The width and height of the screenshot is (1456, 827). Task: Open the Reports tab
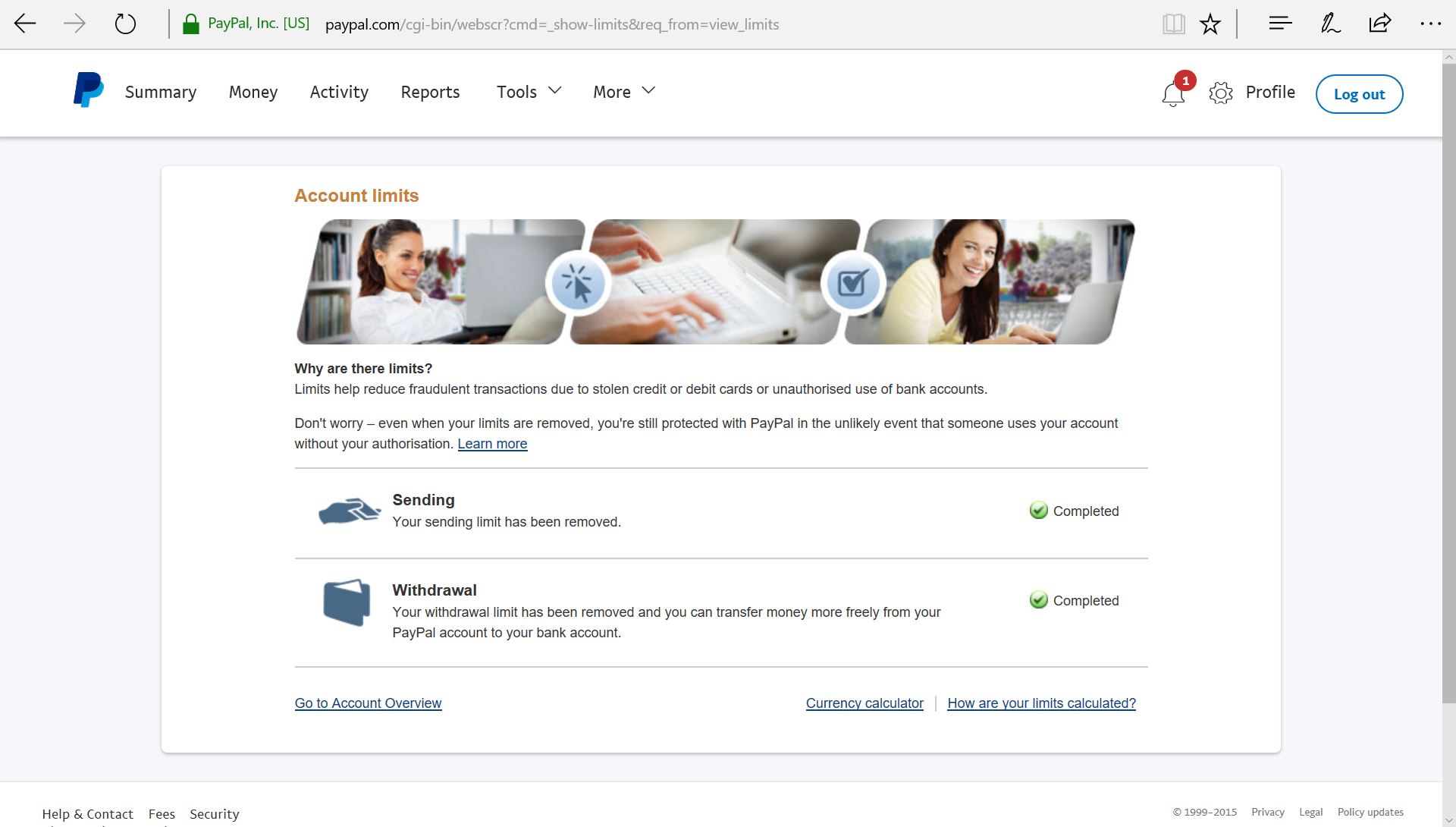pyautogui.click(x=430, y=92)
